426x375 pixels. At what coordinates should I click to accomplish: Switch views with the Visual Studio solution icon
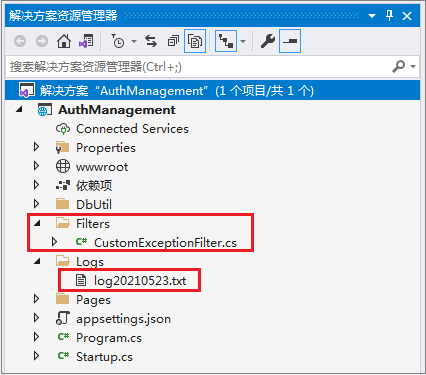pos(86,41)
